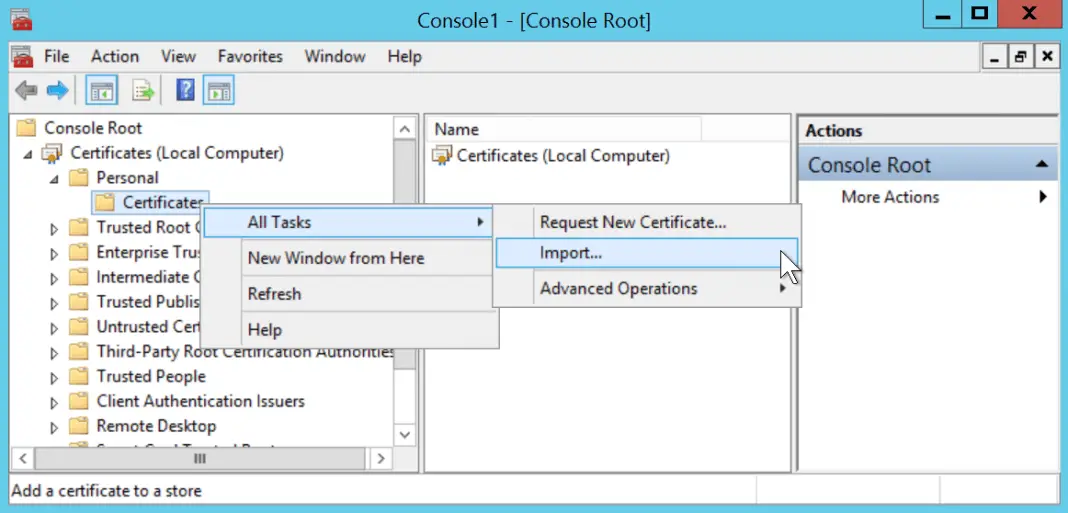Collapse Certificates (Local Computer) tree node

point(28,154)
